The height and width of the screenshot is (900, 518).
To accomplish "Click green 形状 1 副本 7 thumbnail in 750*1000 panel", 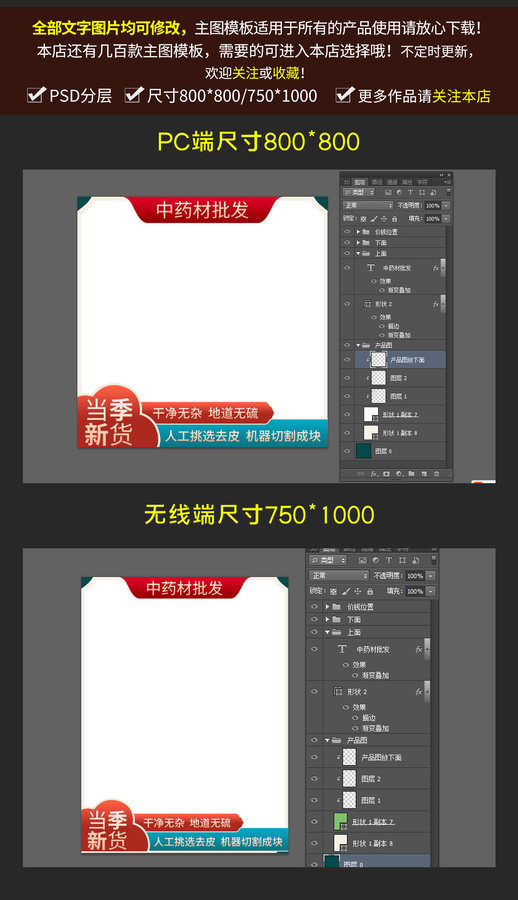I will pyautogui.click(x=341, y=822).
